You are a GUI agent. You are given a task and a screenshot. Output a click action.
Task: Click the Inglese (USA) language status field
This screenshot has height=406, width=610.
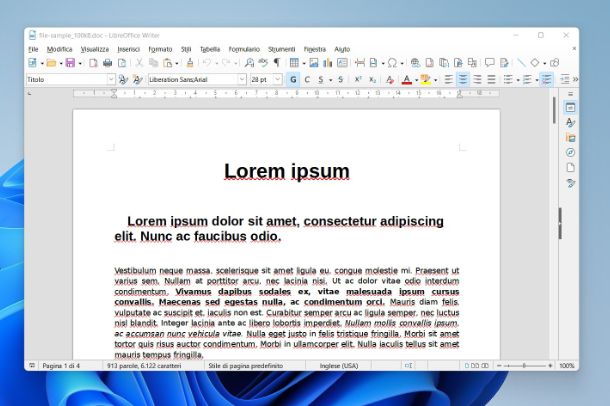[x=339, y=366]
